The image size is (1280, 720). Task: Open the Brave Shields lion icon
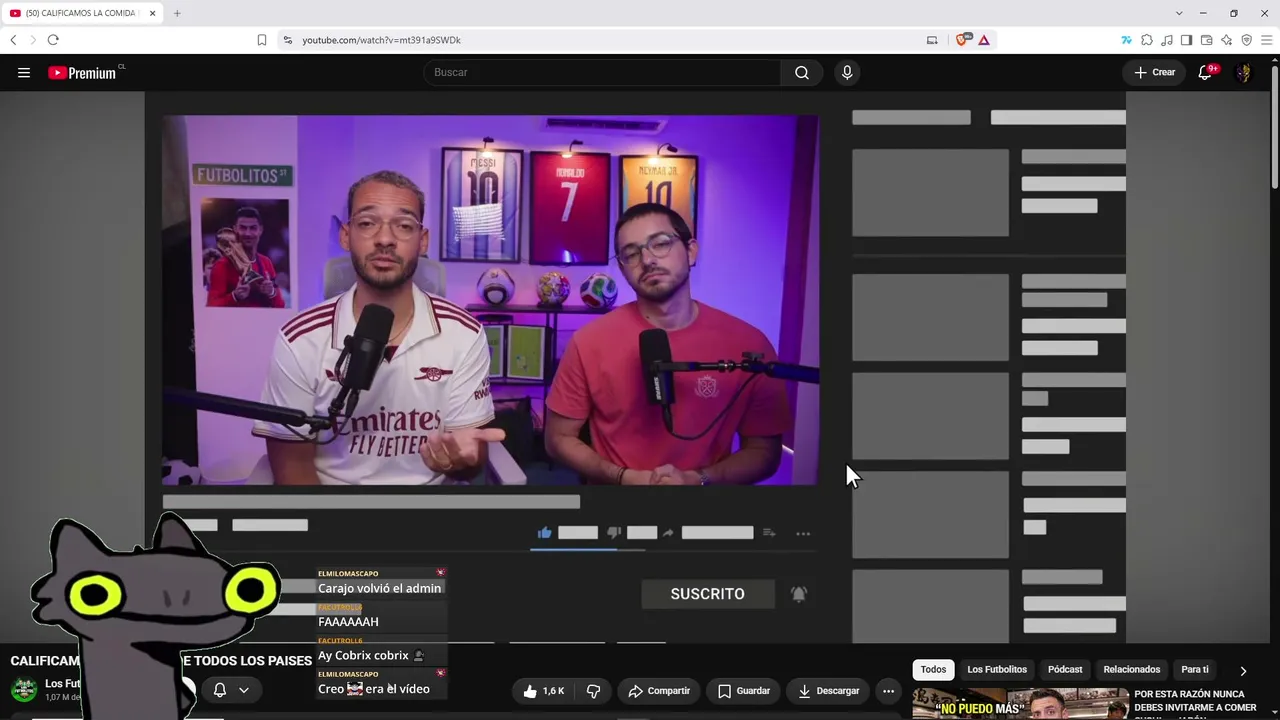tap(963, 40)
